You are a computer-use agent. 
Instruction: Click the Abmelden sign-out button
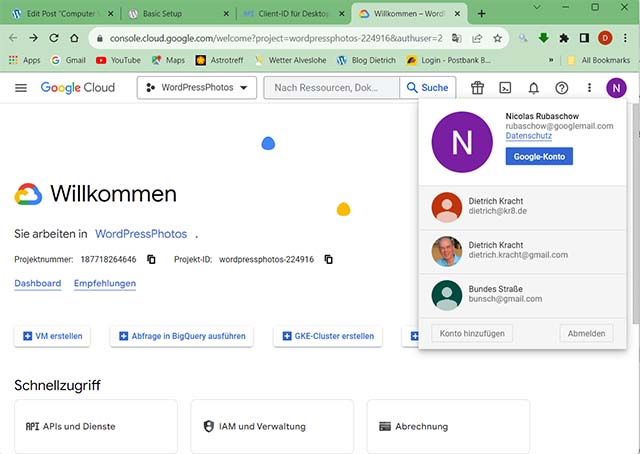tap(587, 333)
